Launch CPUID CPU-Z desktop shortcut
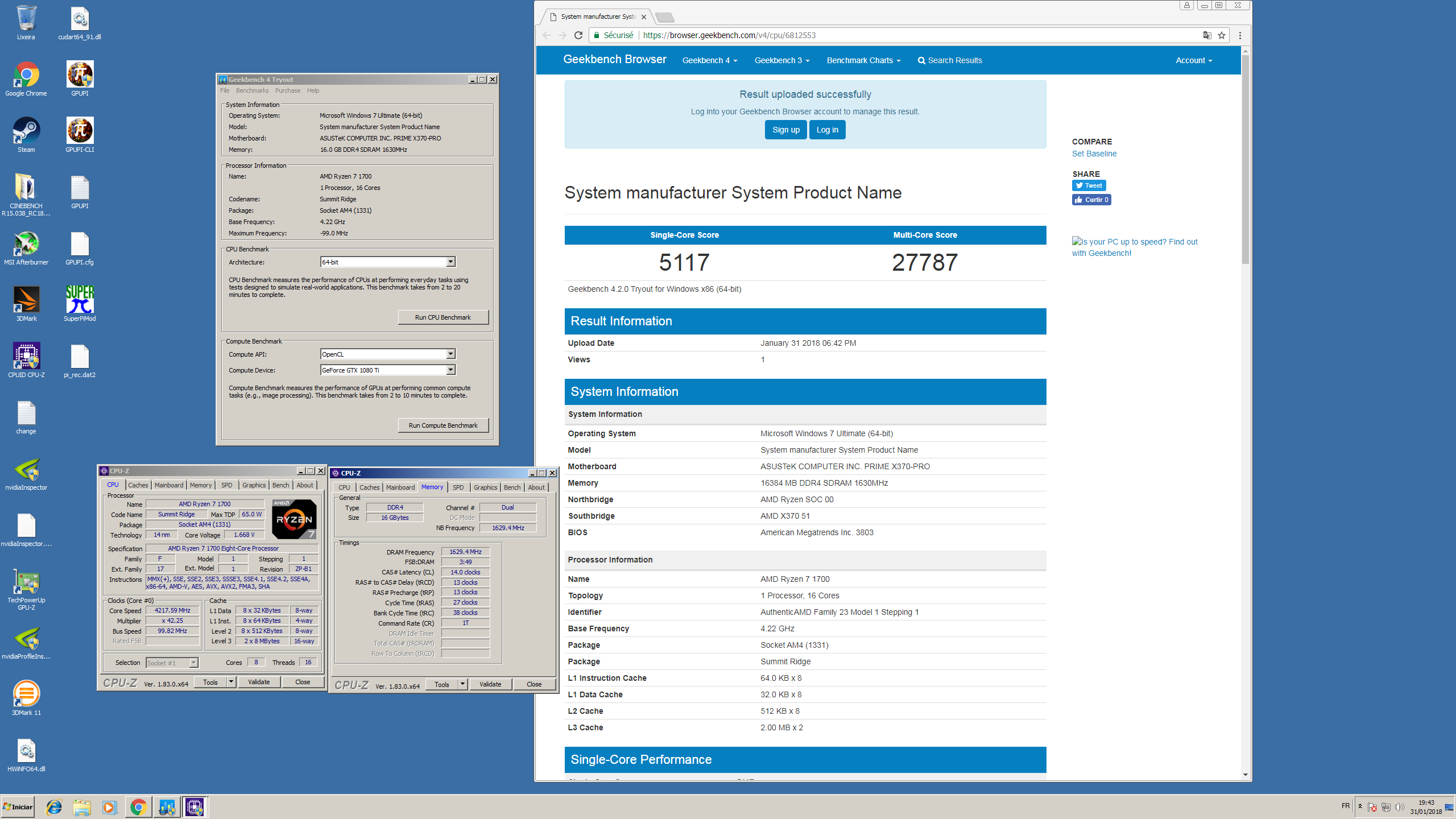Screen dimensions: 1456x819 [x=26, y=361]
